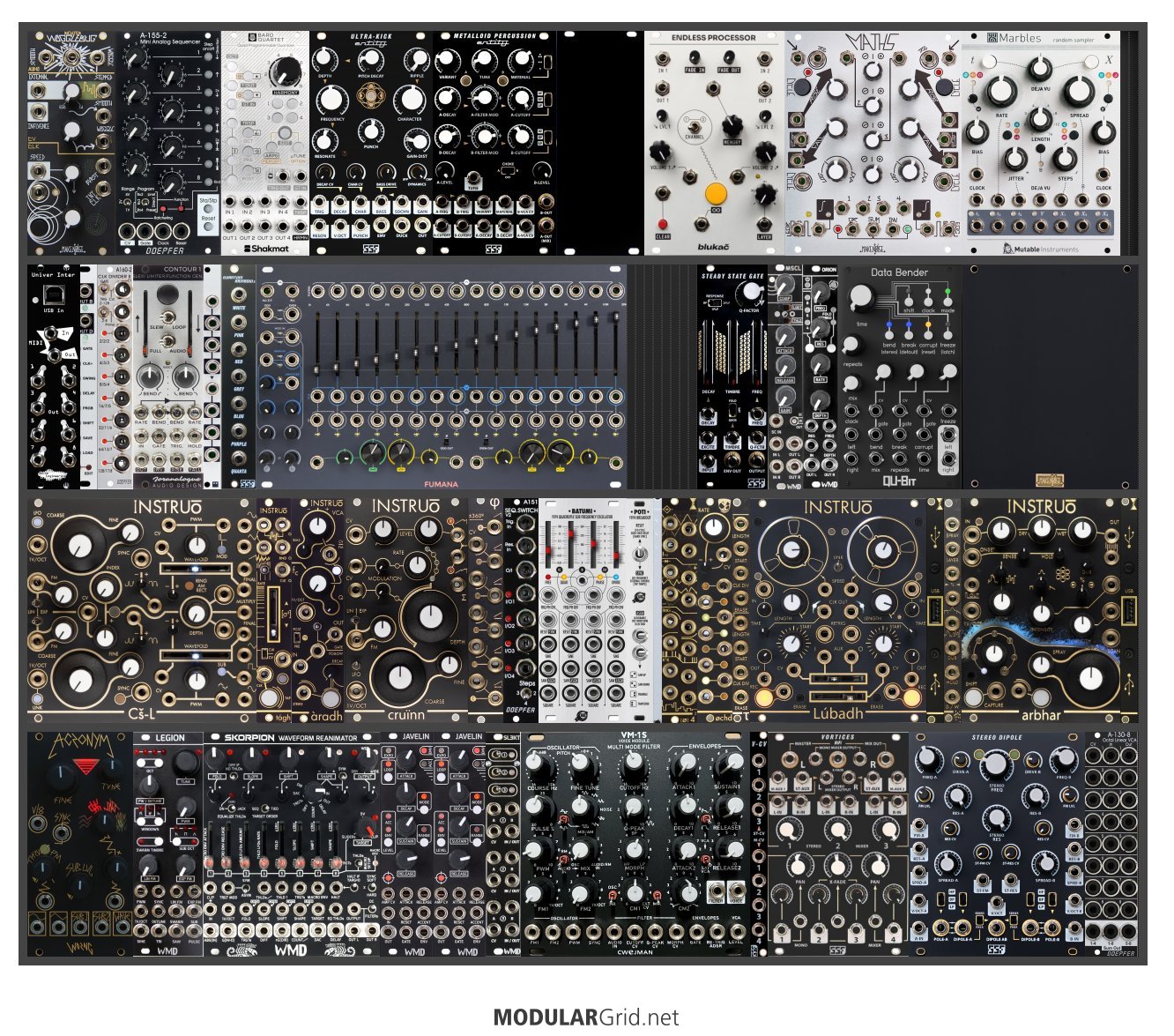
Task: Select the Poti expander module
Action: [x=640, y=610]
